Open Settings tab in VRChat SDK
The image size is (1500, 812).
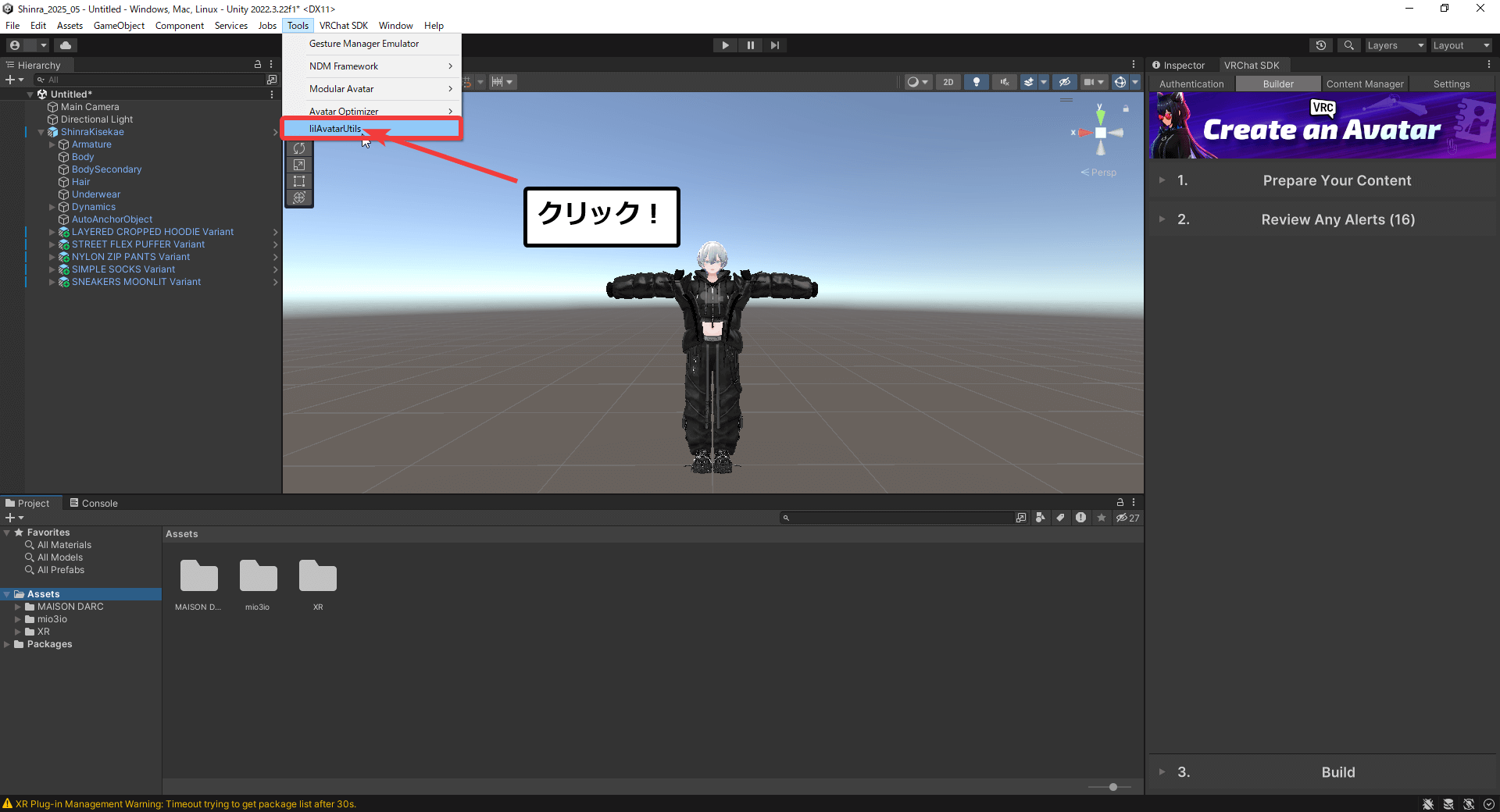pyautogui.click(x=1452, y=84)
